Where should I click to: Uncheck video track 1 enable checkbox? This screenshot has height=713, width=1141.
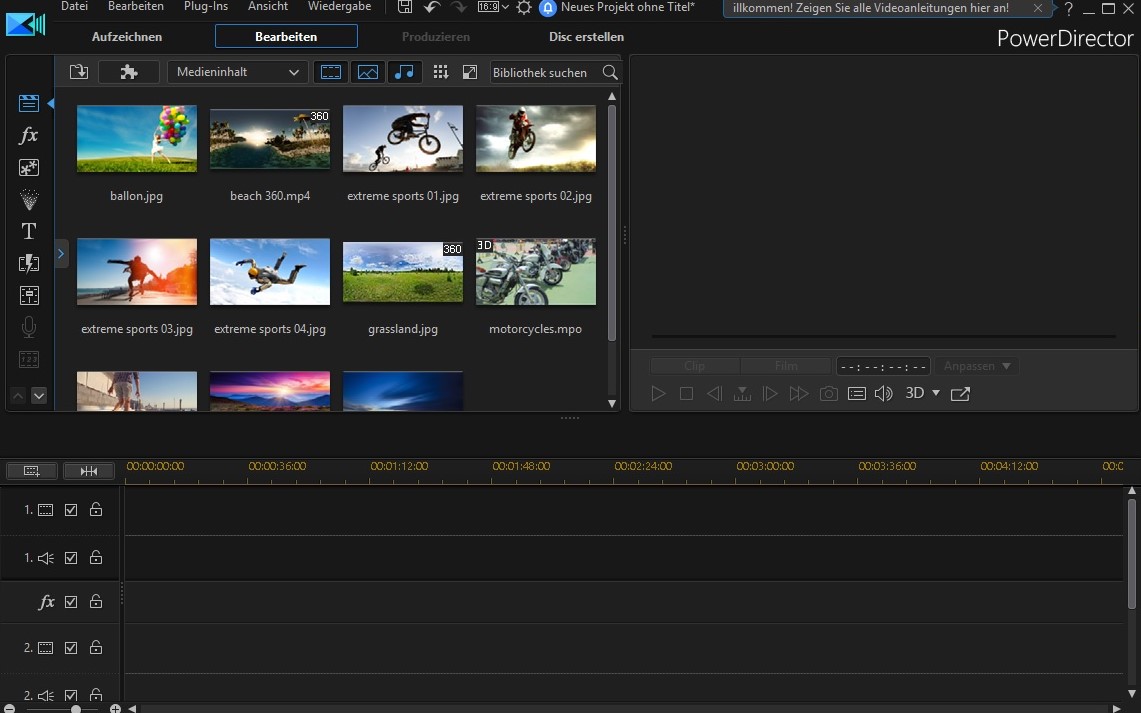[x=71, y=510]
